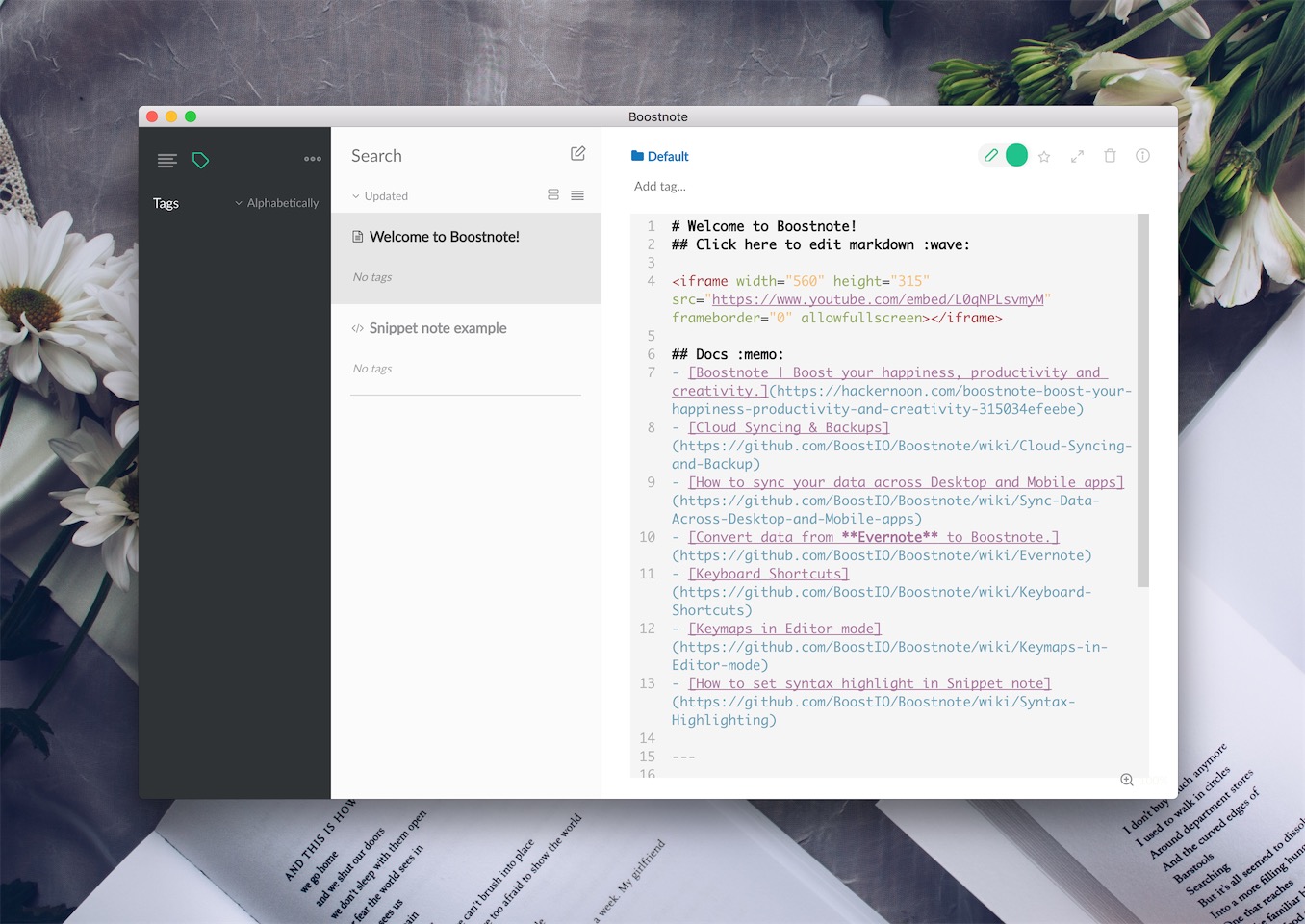This screenshot has width=1305, height=924.
Task: Click the snippet code icon beside Snippet note
Action: (x=358, y=328)
